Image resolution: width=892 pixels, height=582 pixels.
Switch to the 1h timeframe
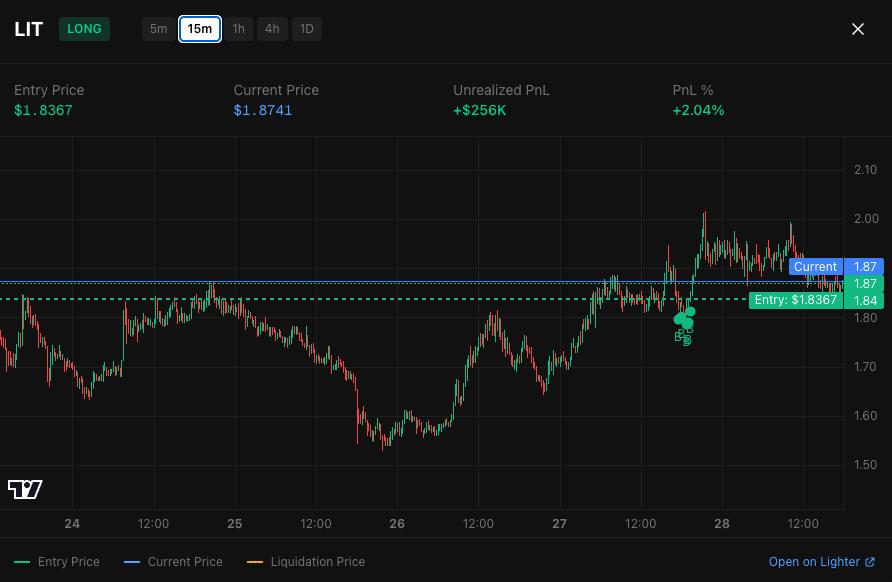(x=238, y=29)
